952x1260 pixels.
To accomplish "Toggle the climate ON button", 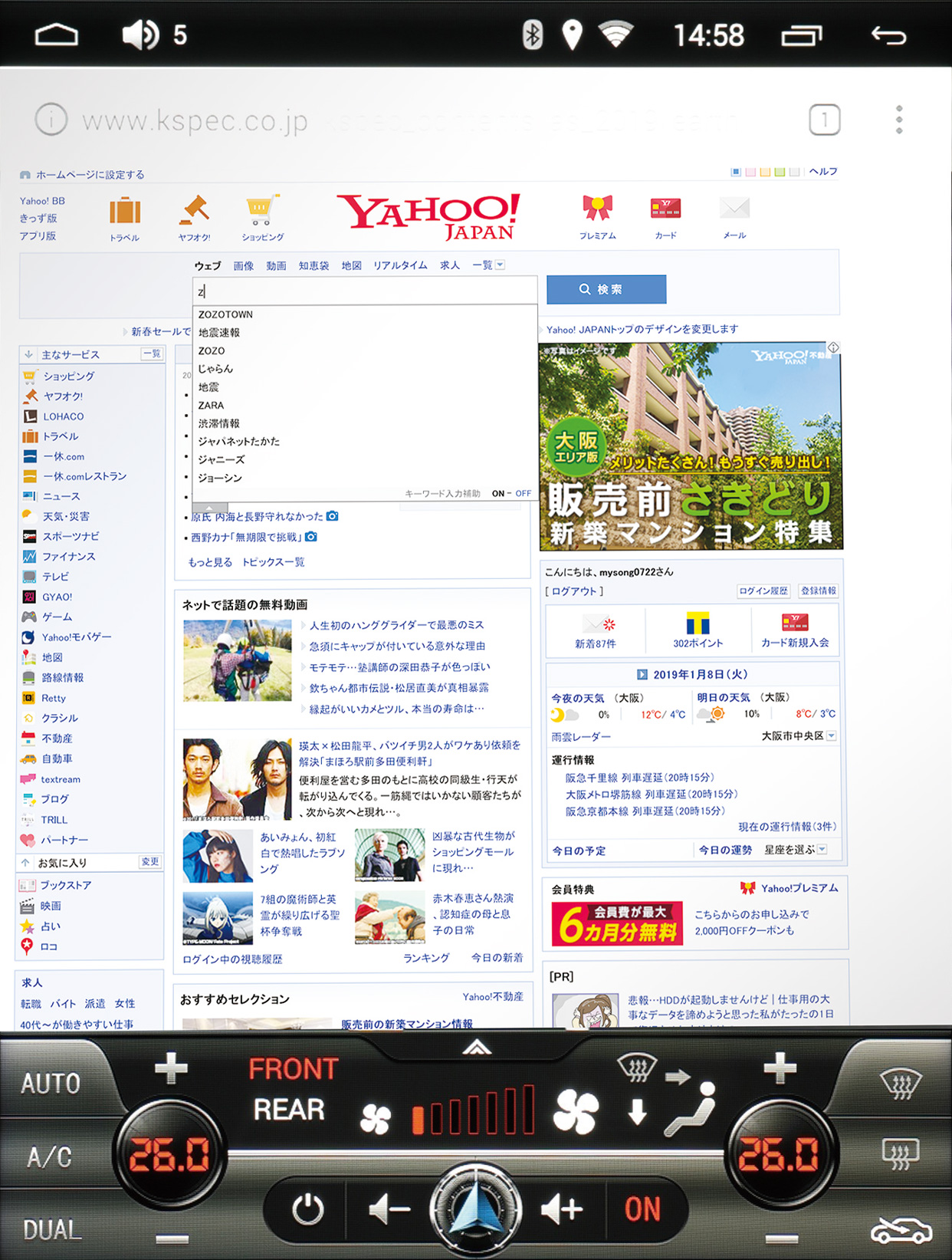I will tap(642, 1209).
